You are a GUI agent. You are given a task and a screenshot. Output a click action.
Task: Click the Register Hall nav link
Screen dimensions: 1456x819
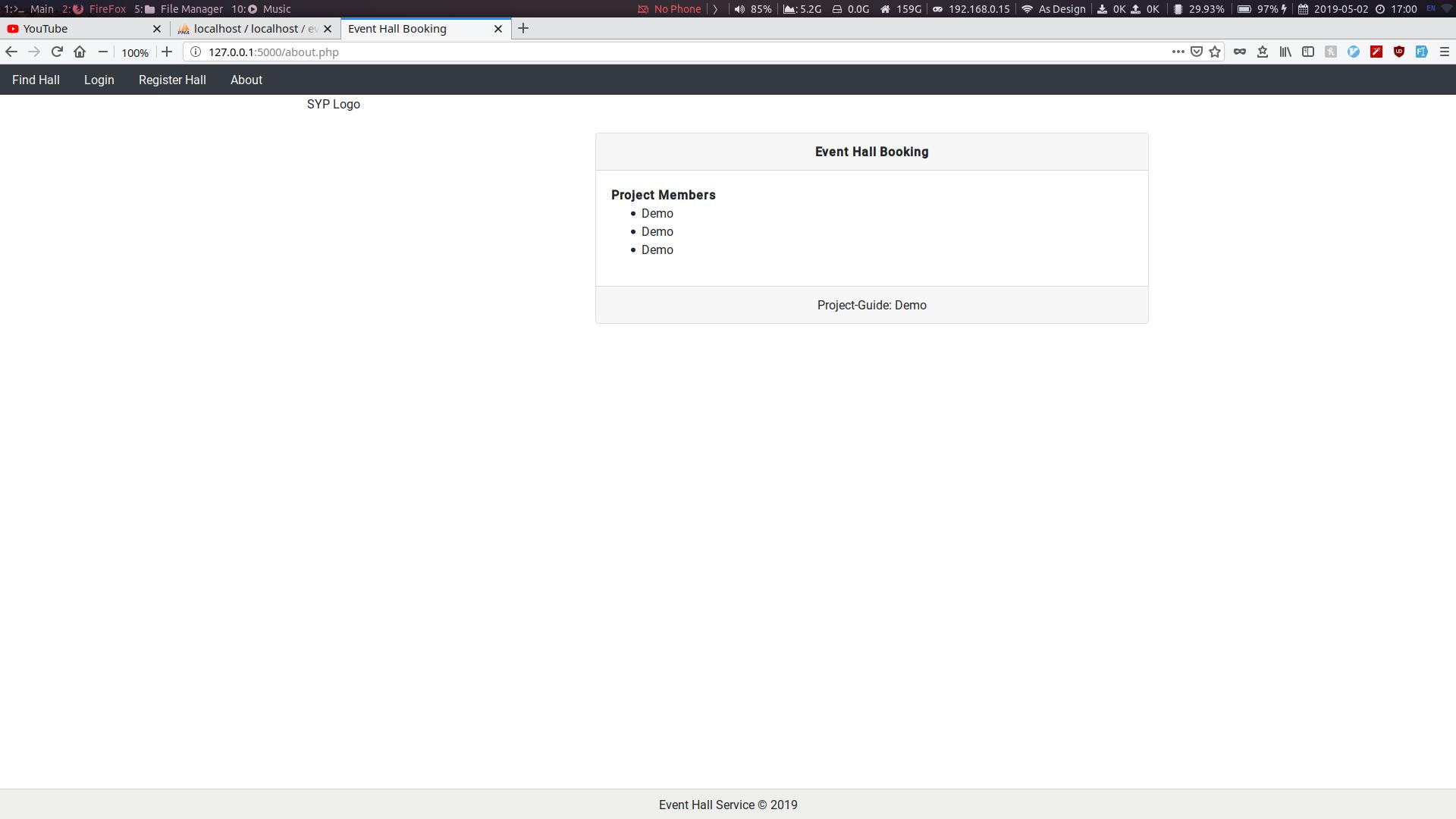tap(172, 80)
